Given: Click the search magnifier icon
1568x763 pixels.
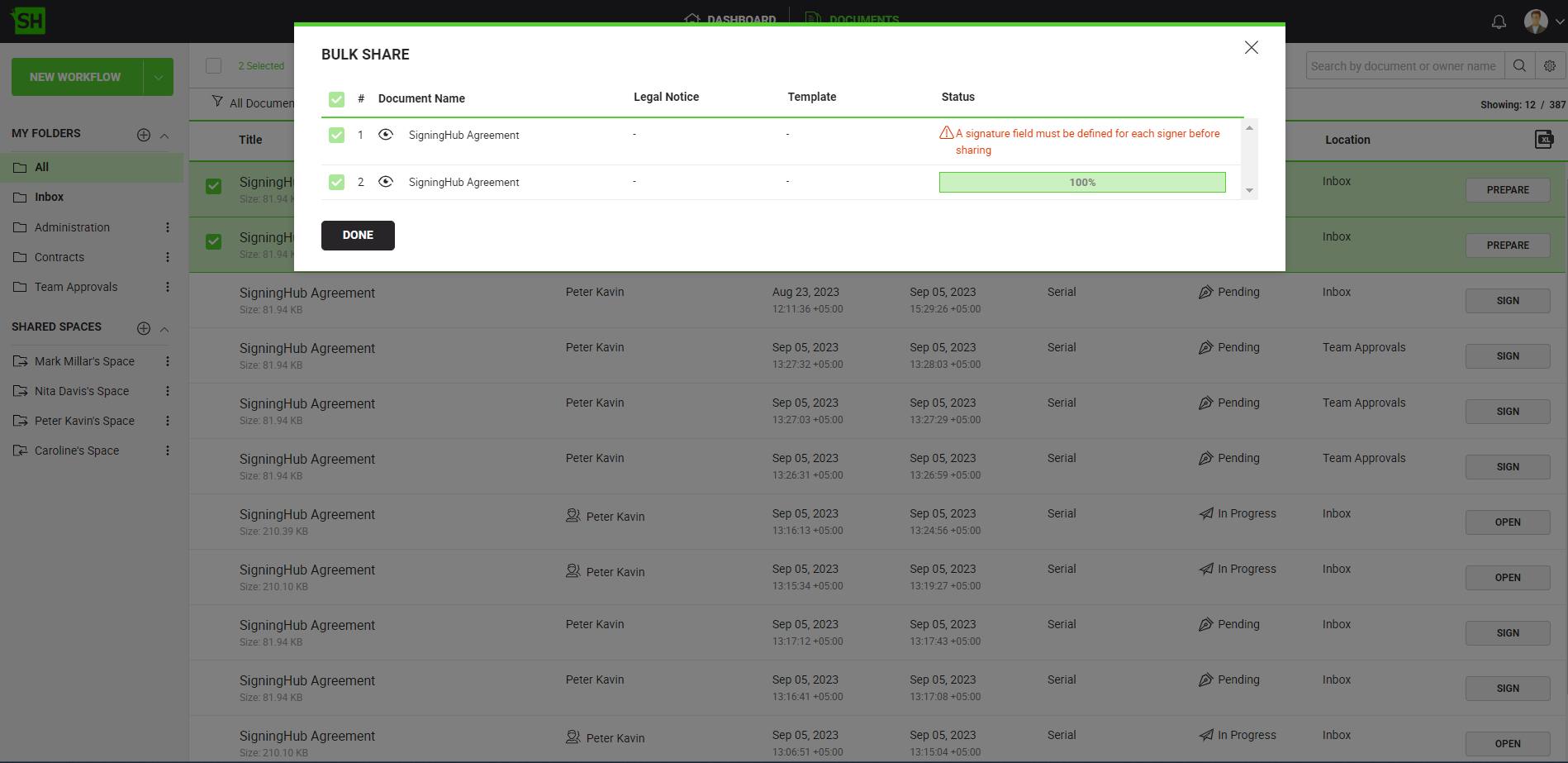Looking at the screenshot, I should click(x=1519, y=66).
